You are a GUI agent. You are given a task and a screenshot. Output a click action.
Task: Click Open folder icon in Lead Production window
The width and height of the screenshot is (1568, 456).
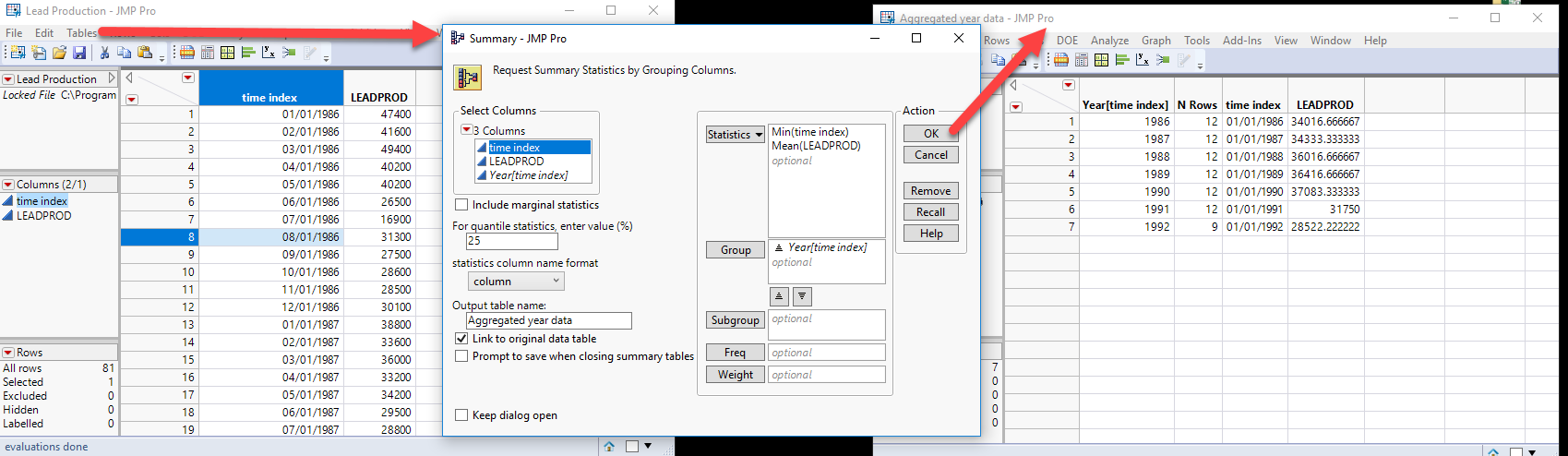pos(59,53)
